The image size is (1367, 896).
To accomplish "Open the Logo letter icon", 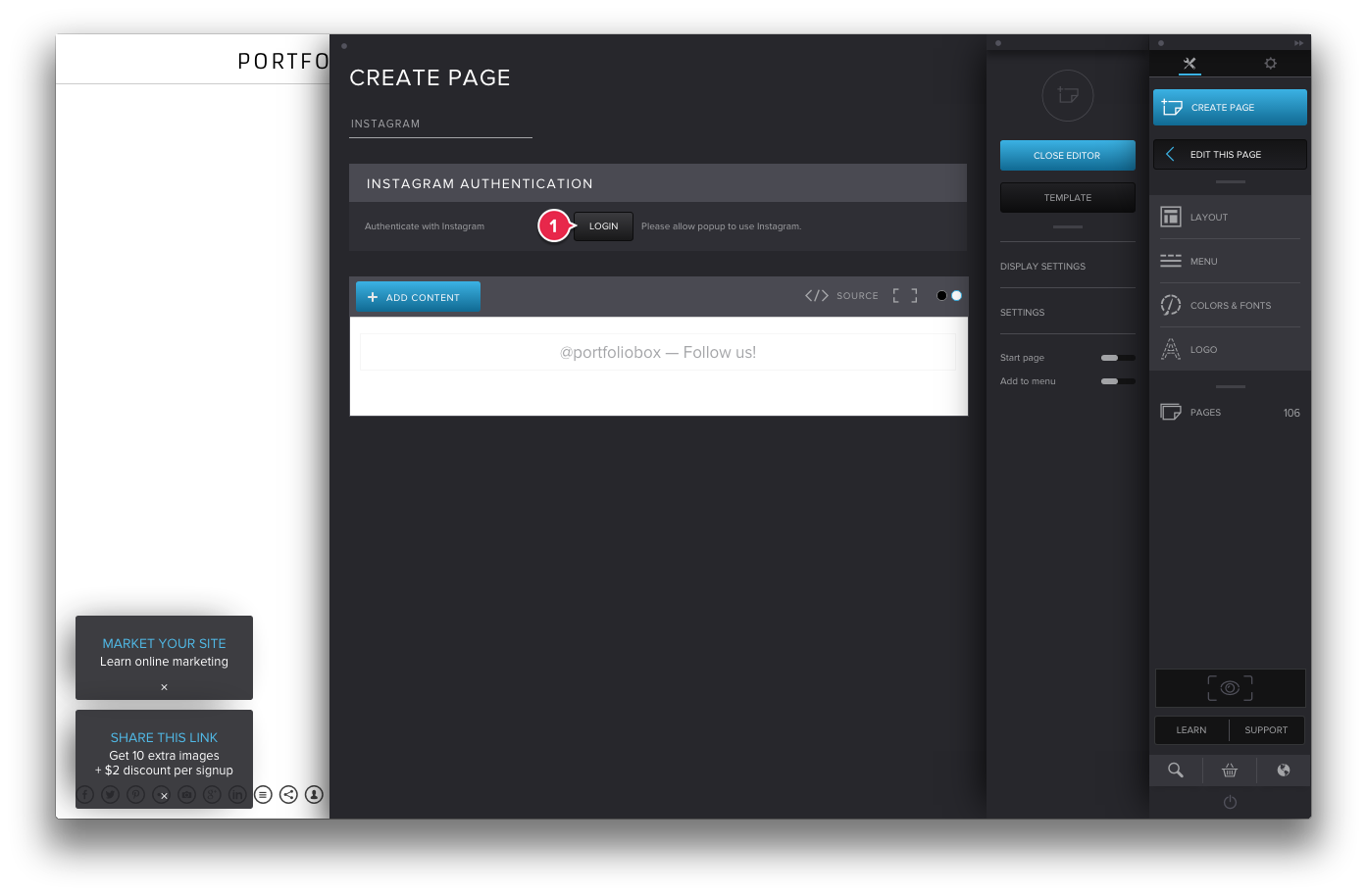I will click(1171, 349).
